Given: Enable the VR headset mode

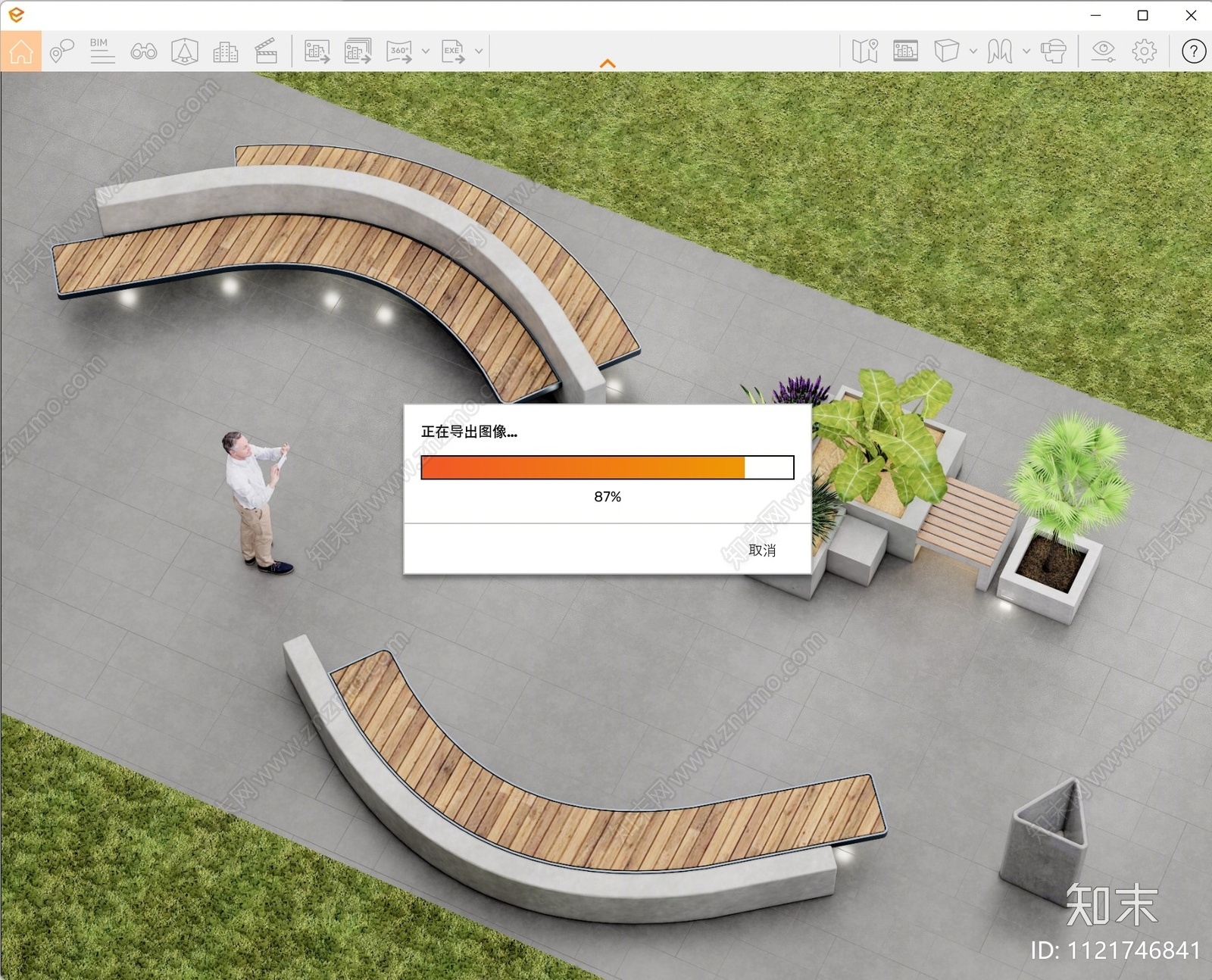Looking at the screenshot, I should tap(1053, 51).
